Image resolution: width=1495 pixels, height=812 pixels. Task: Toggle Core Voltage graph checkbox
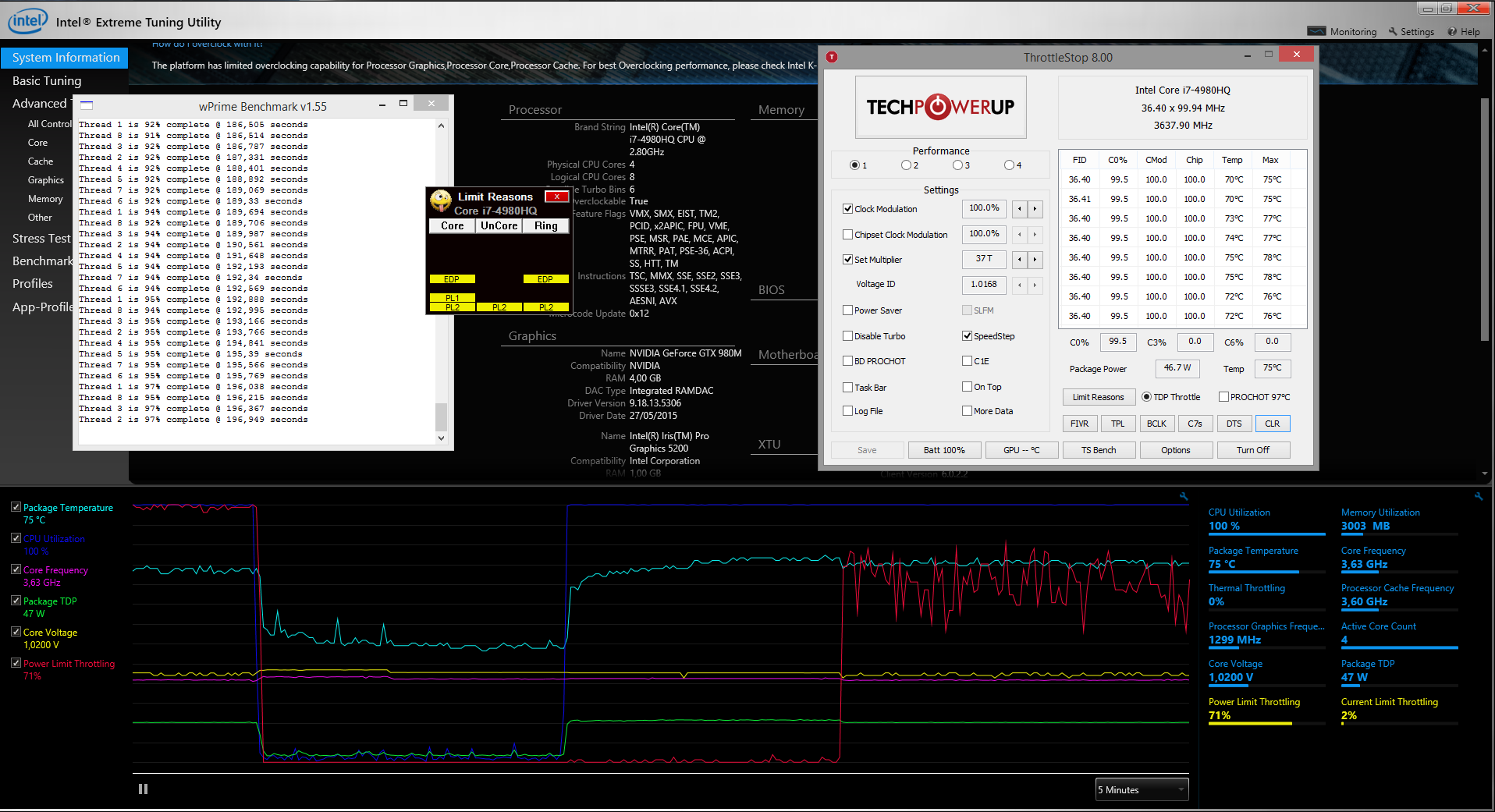[16, 632]
